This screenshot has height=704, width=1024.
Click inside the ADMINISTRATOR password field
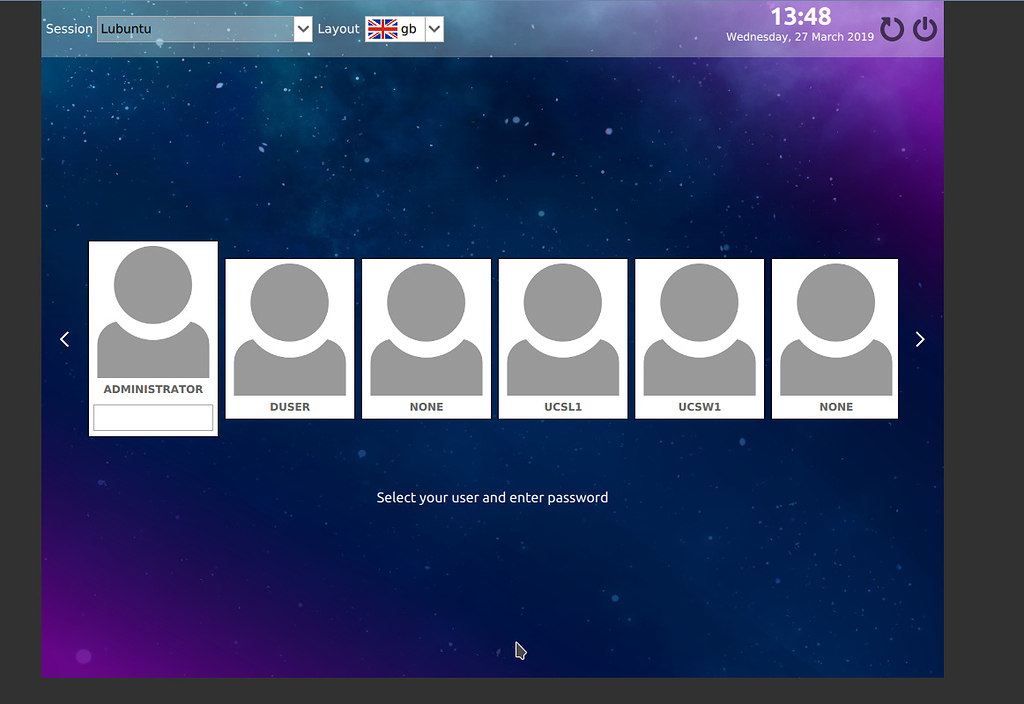152,417
